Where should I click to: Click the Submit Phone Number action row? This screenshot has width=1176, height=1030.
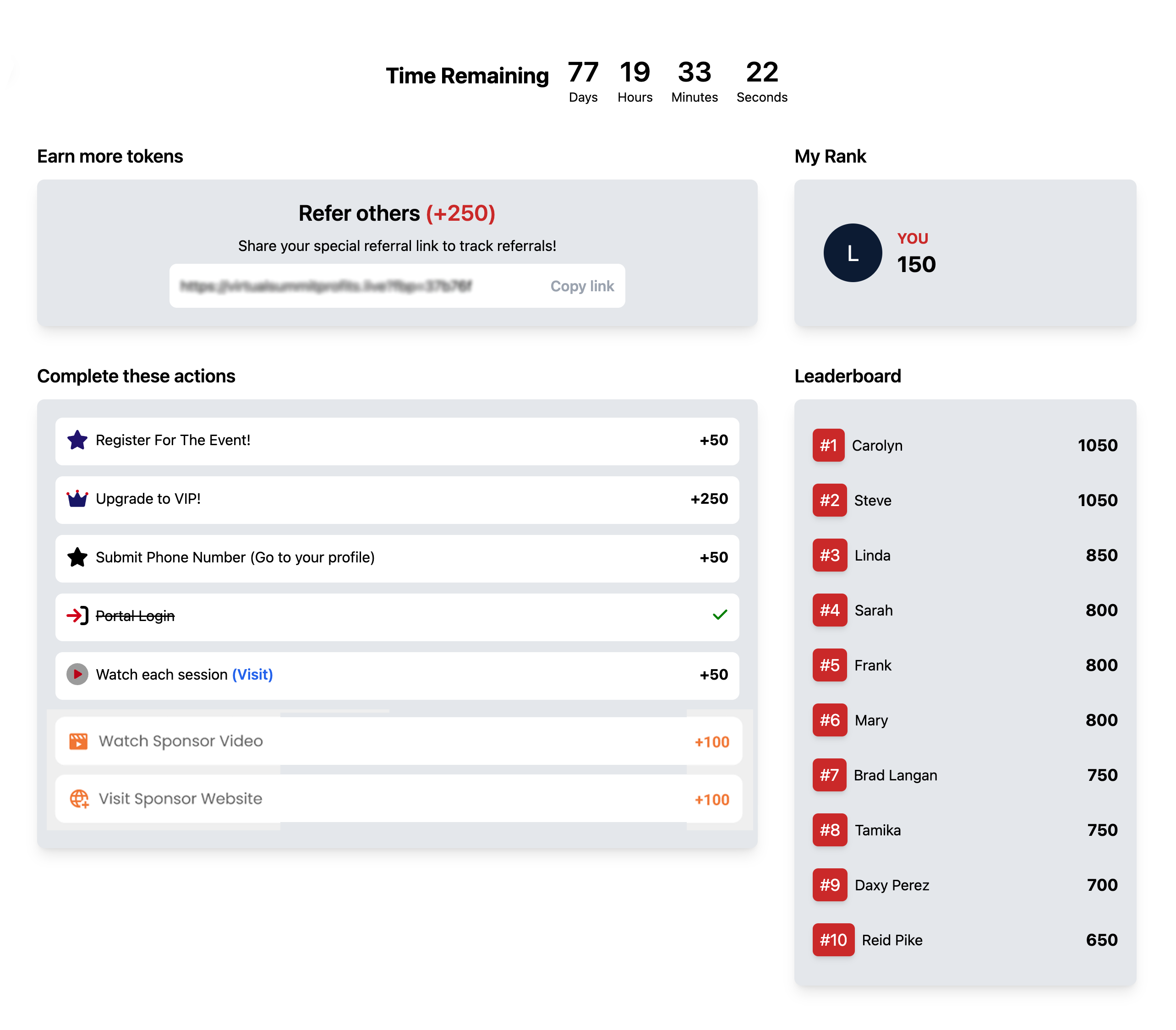click(x=397, y=557)
